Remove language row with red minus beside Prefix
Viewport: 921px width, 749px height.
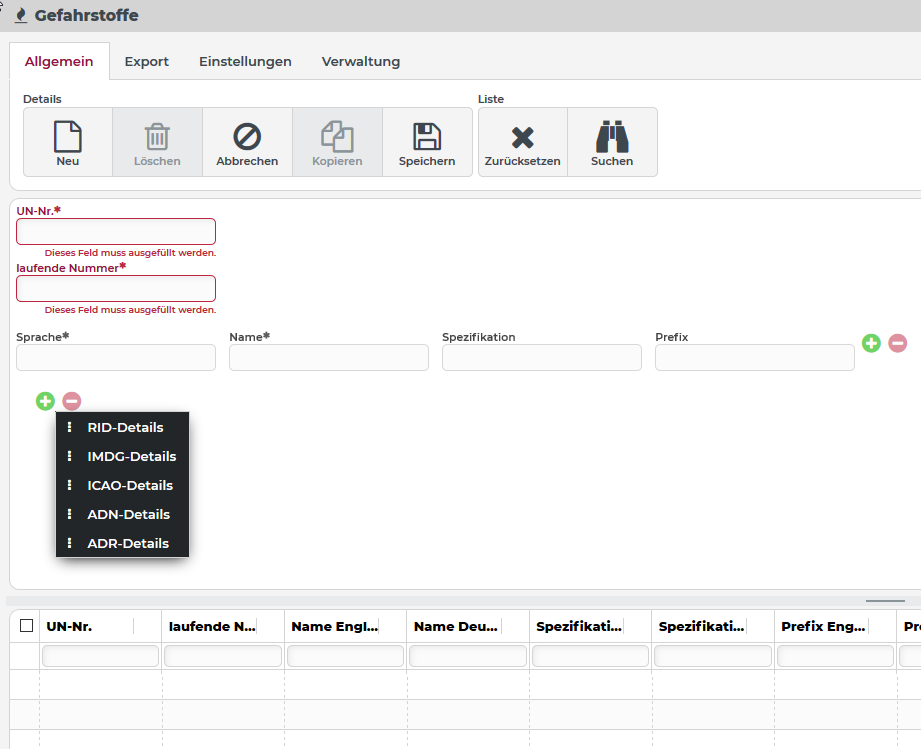coord(898,343)
